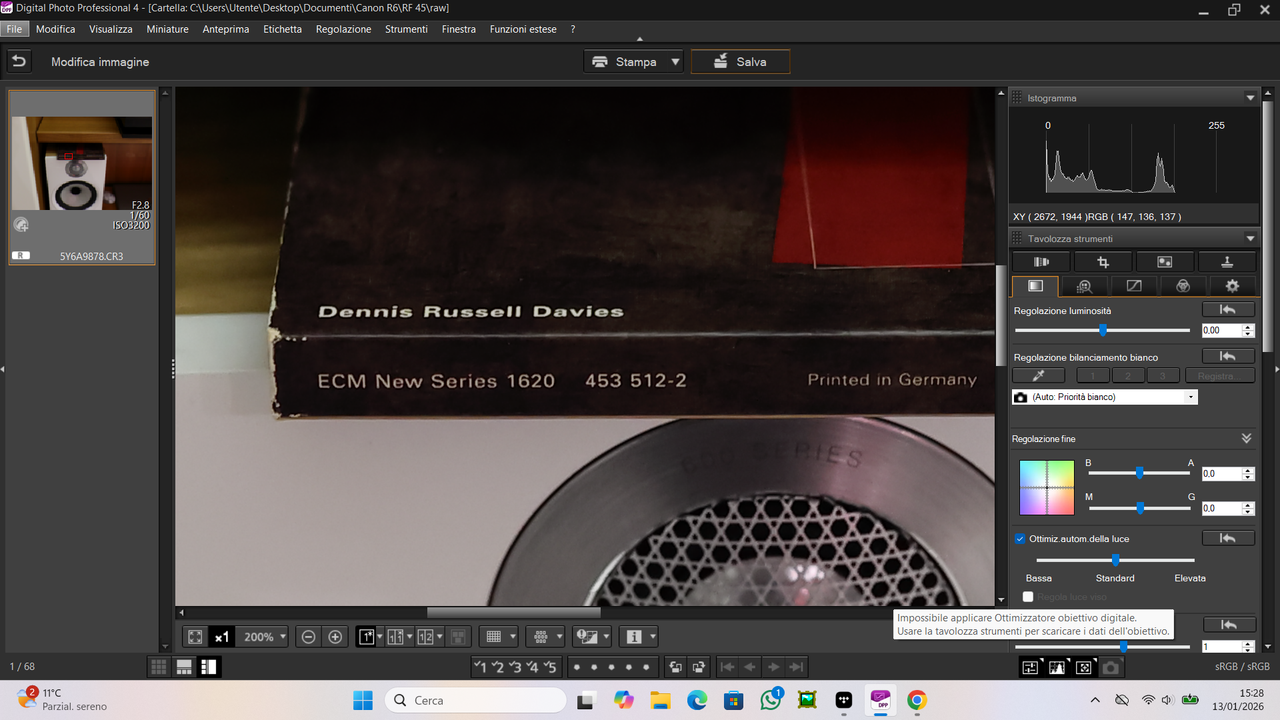
Task: Toggle the x1 actual-size zoom button
Action: click(x=221, y=636)
